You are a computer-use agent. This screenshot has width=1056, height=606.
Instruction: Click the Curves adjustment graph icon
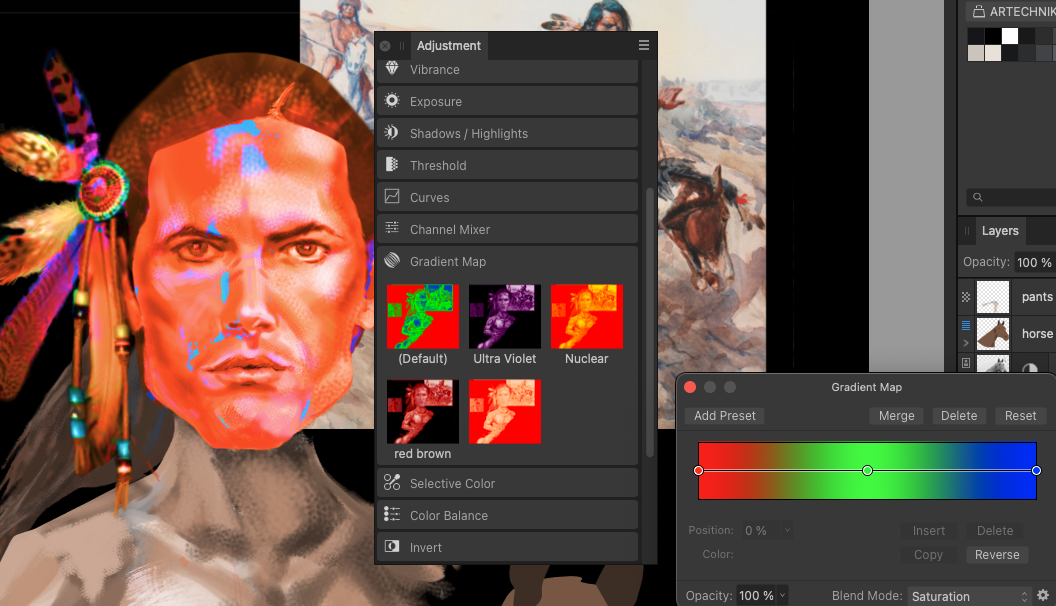click(392, 197)
